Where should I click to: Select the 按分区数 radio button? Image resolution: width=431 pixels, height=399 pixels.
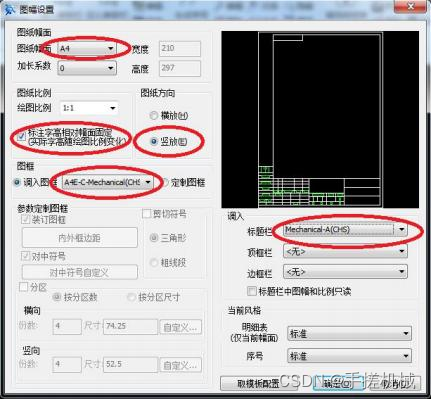pos(57,297)
